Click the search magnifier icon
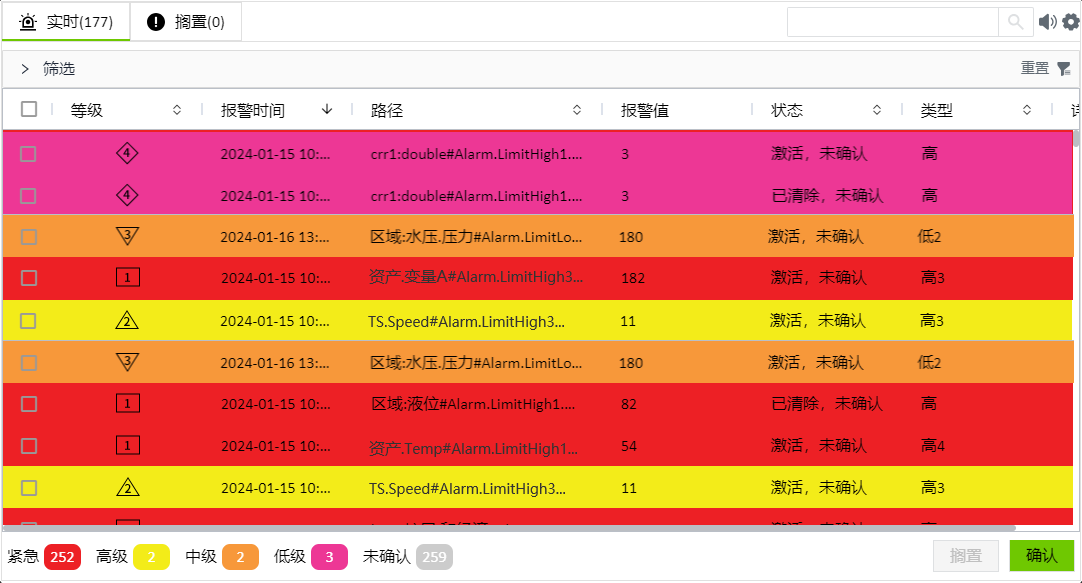Image resolution: width=1082 pixels, height=583 pixels. click(x=1015, y=22)
